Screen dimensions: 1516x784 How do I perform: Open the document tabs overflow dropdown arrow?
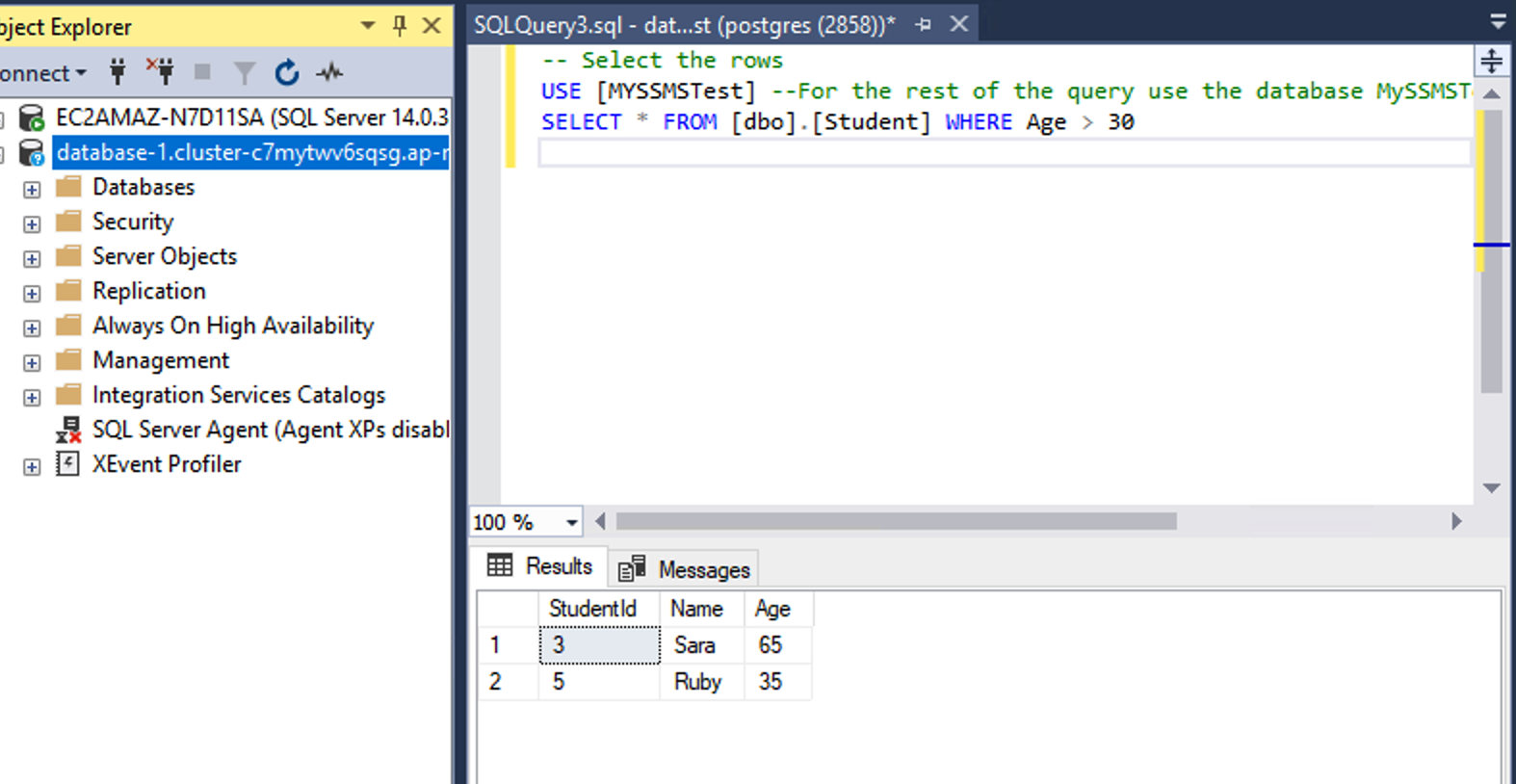[x=1498, y=20]
